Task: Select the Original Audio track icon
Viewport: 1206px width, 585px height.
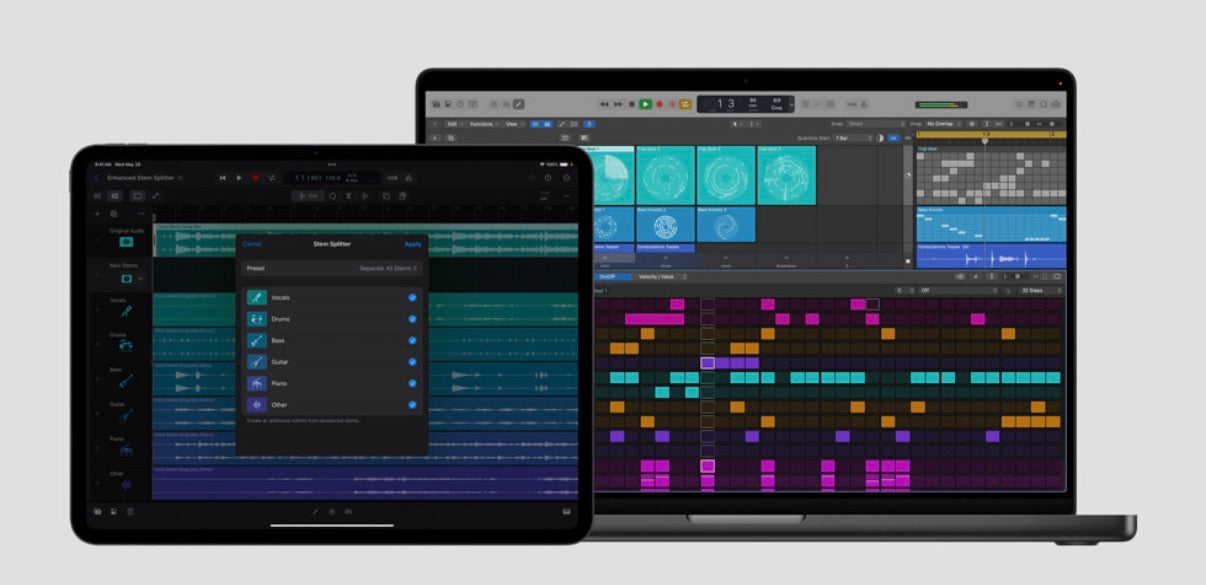Action: (126, 242)
